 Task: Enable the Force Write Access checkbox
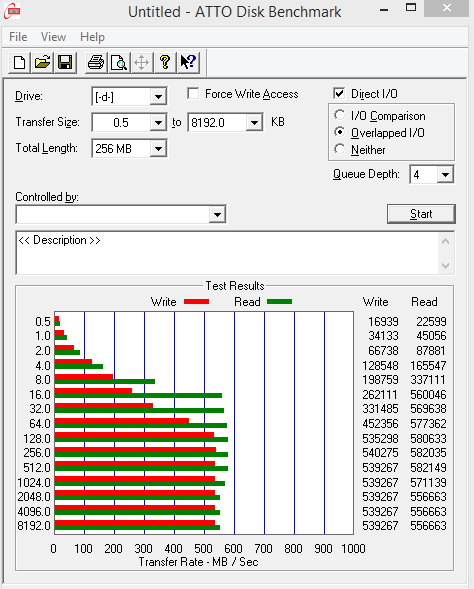click(x=193, y=94)
